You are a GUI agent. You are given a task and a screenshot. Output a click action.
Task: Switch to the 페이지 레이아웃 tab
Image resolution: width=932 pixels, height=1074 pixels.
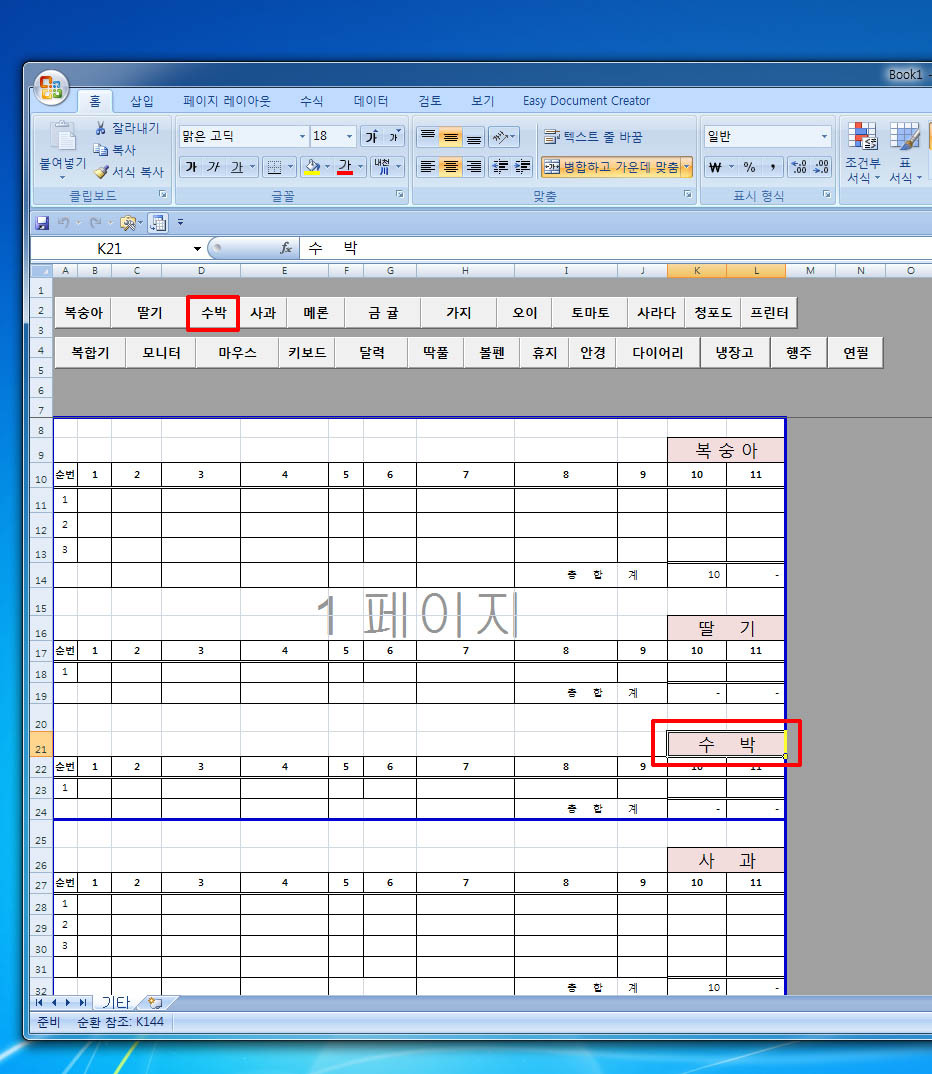pyautogui.click(x=227, y=101)
